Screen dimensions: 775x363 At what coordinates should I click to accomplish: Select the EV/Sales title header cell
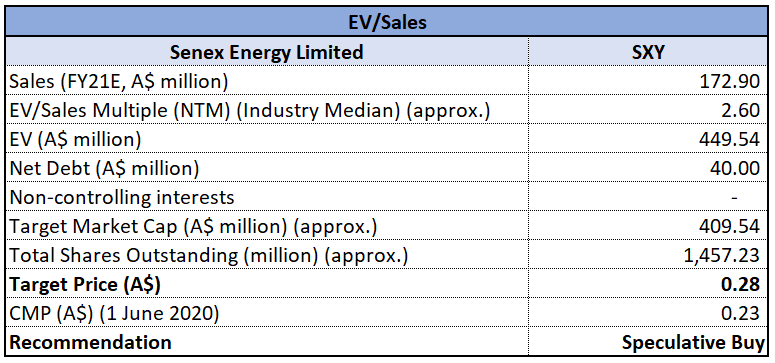(x=388, y=23)
